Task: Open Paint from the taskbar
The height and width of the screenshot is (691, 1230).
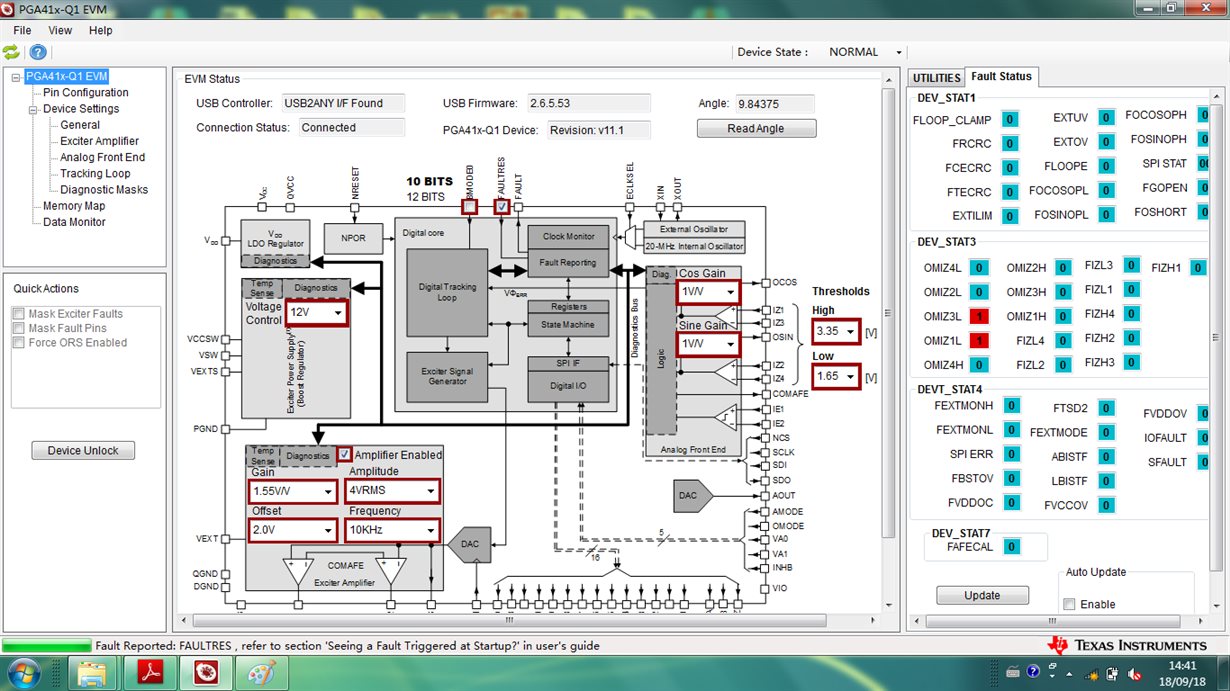Action: pos(260,673)
